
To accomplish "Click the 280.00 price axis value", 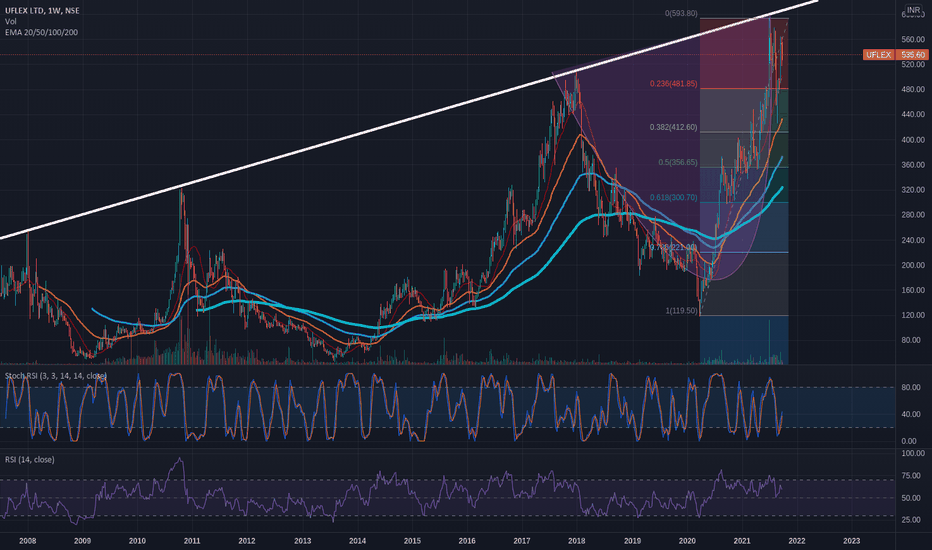I will click(x=913, y=215).
